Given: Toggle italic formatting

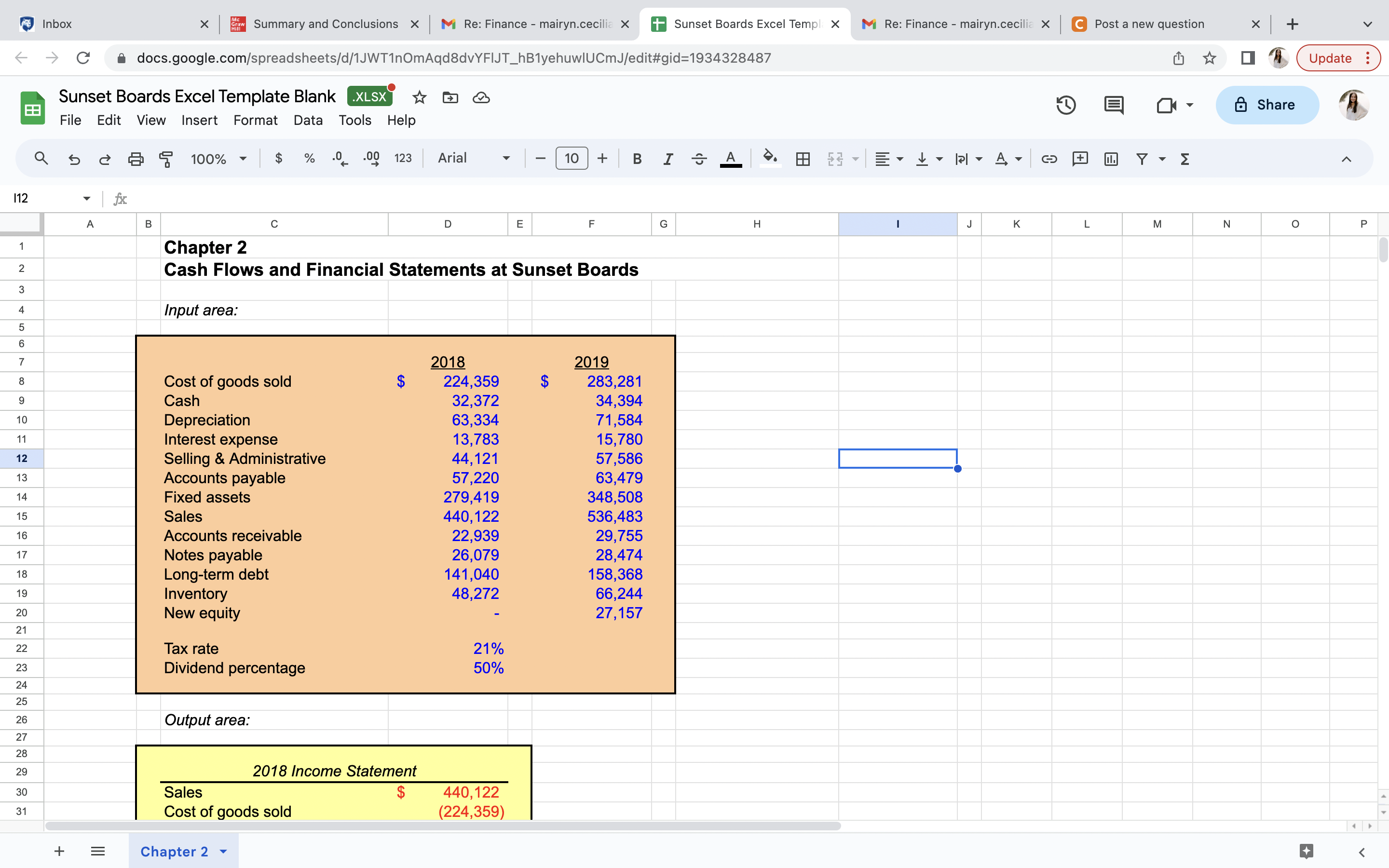Looking at the screenshot, I should (x=667, y=159).
